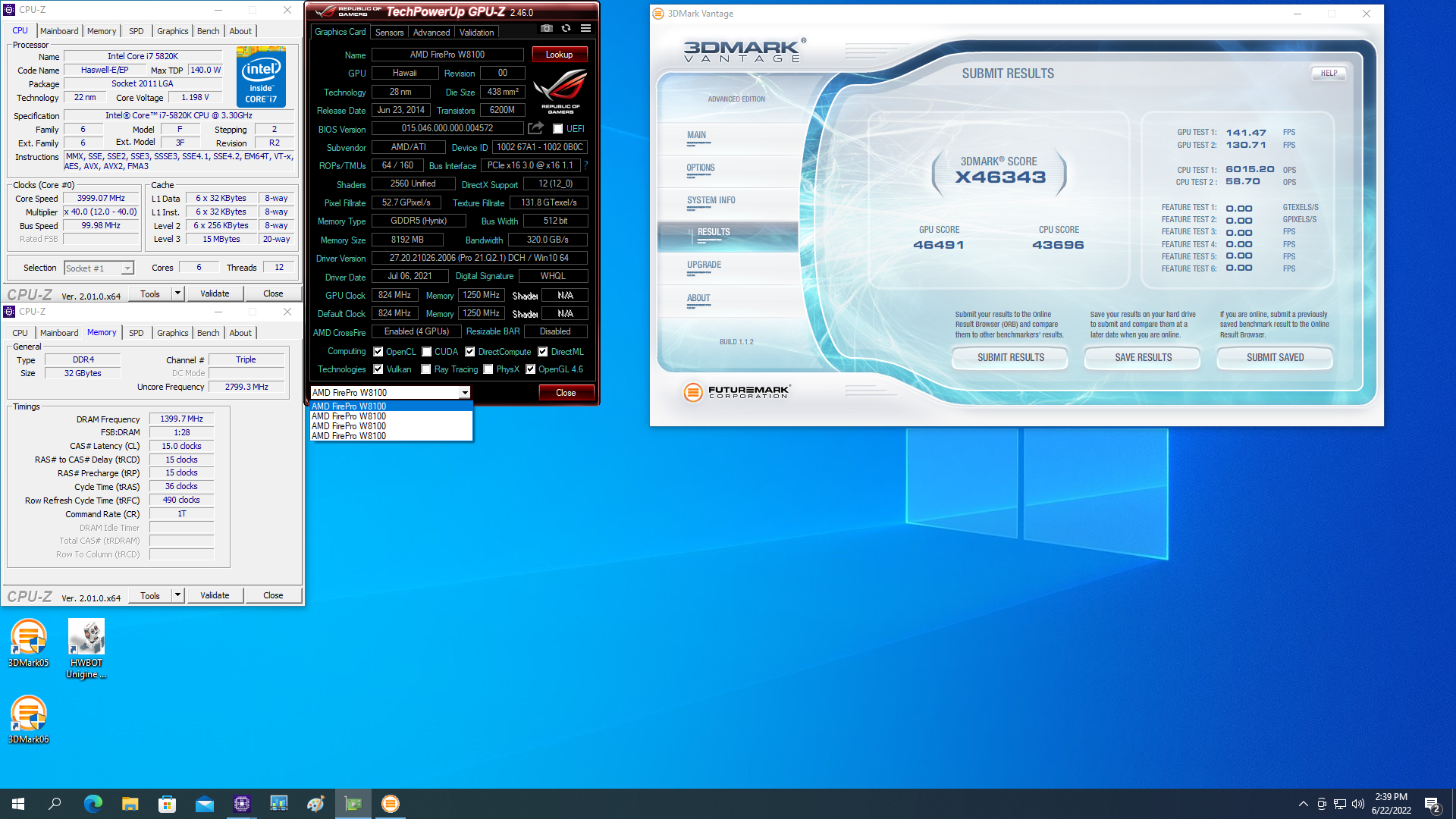1456x819 pixels.
Task: Open the GPU-Z hamburger menu
Action: tap(585, 29)
